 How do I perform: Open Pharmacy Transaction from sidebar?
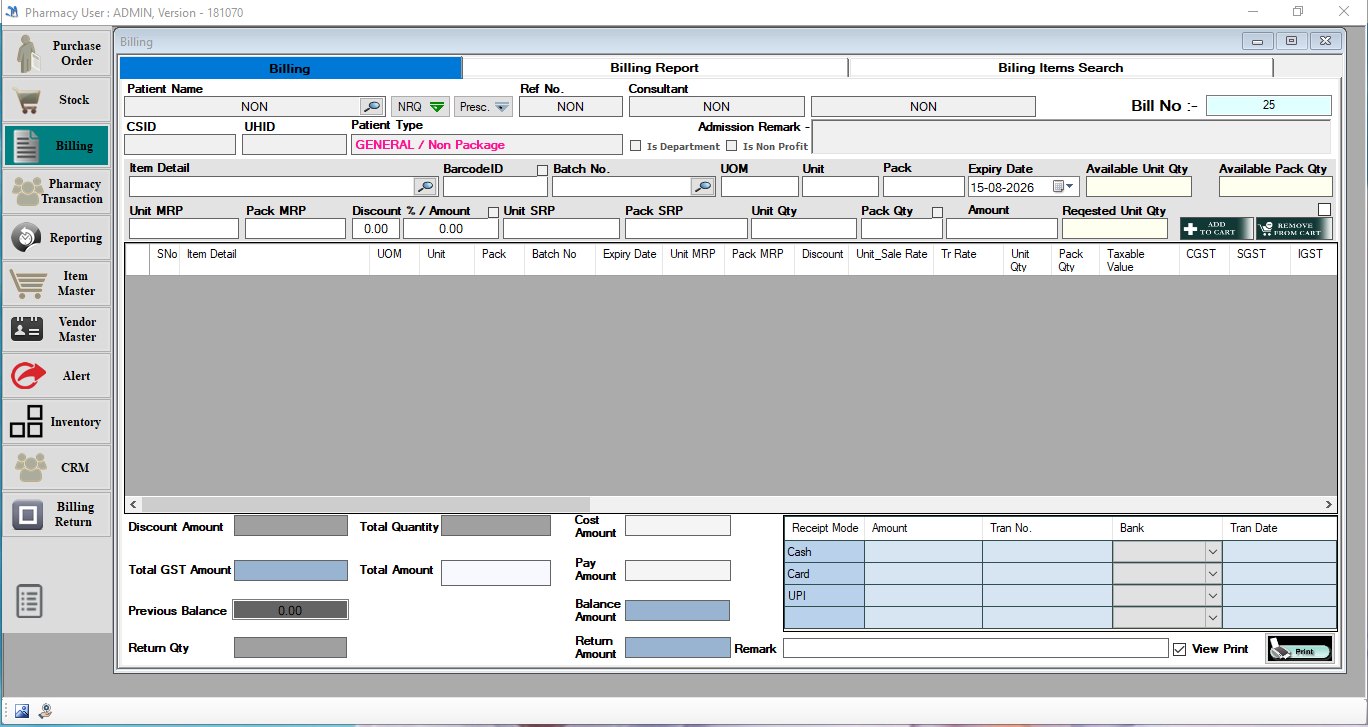point(56,191)
